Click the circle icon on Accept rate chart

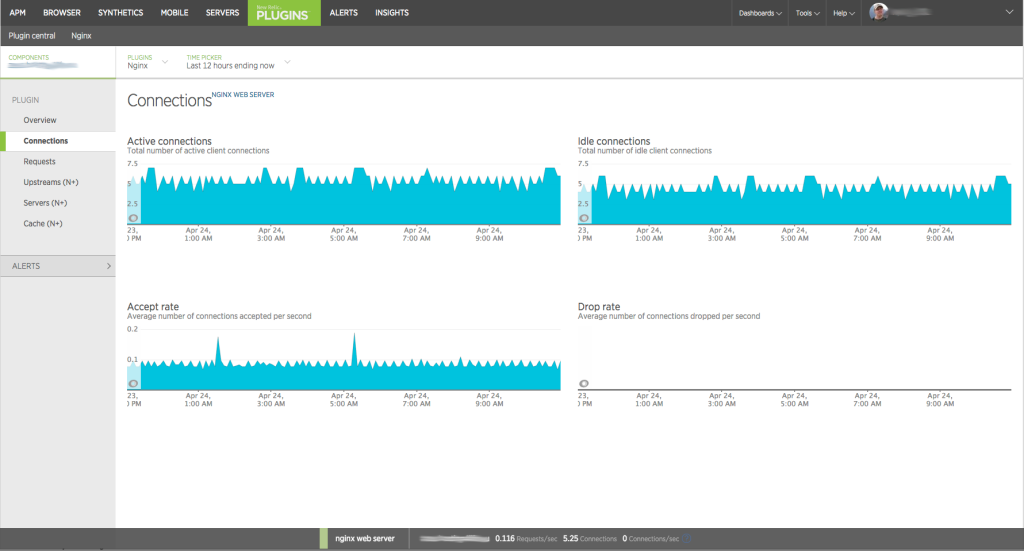coord(133,383)
